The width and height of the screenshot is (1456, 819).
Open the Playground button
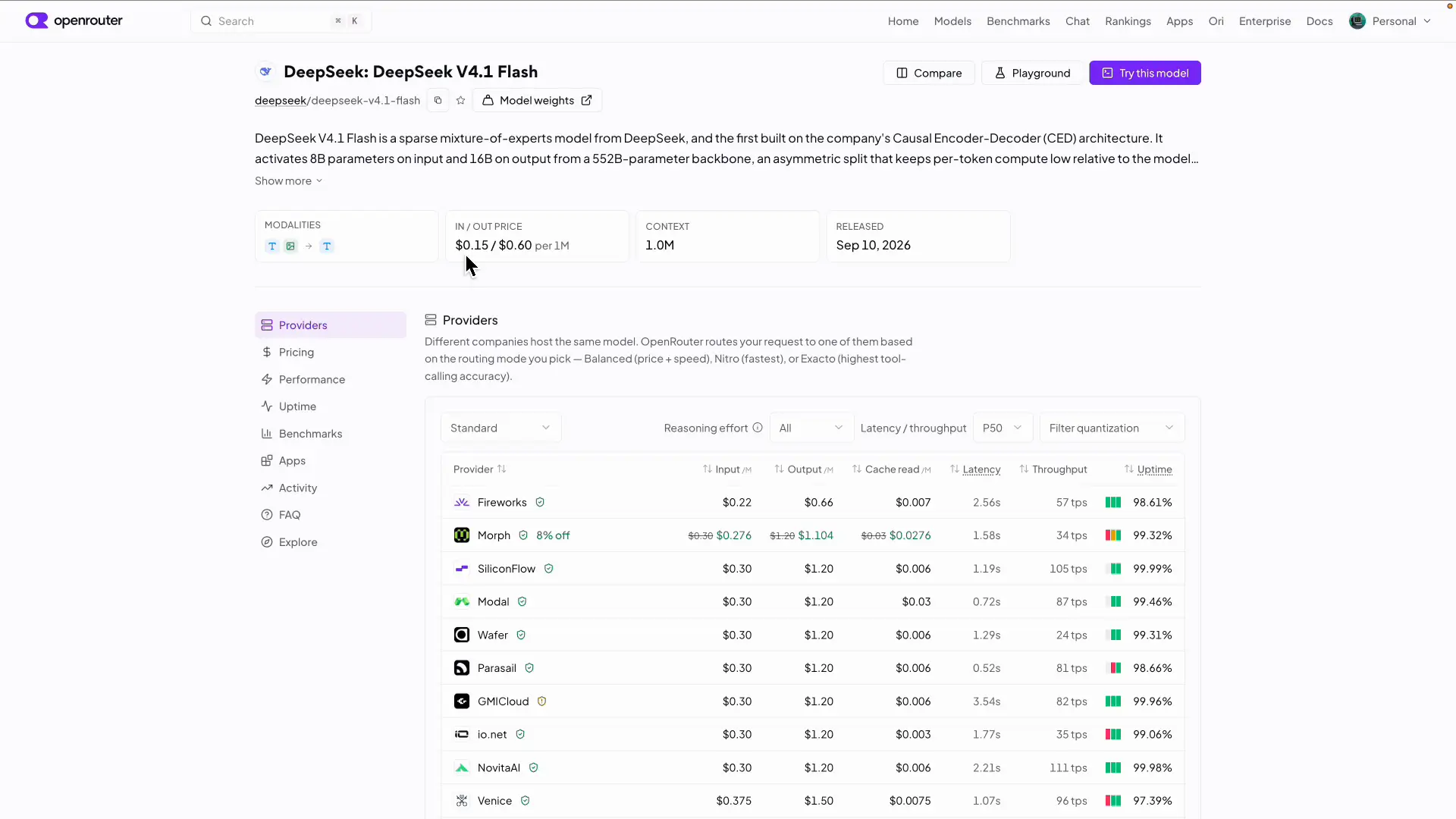1032,73
